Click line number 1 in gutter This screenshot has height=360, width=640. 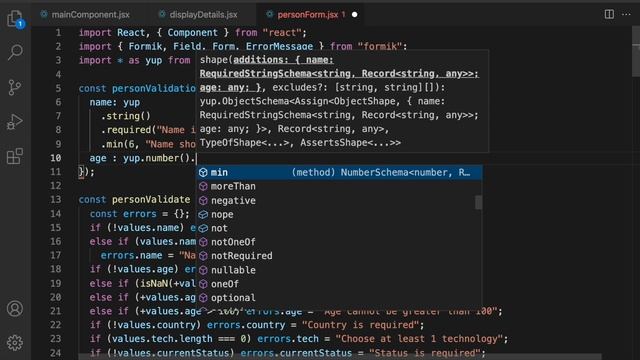click(x=58, y=33)
